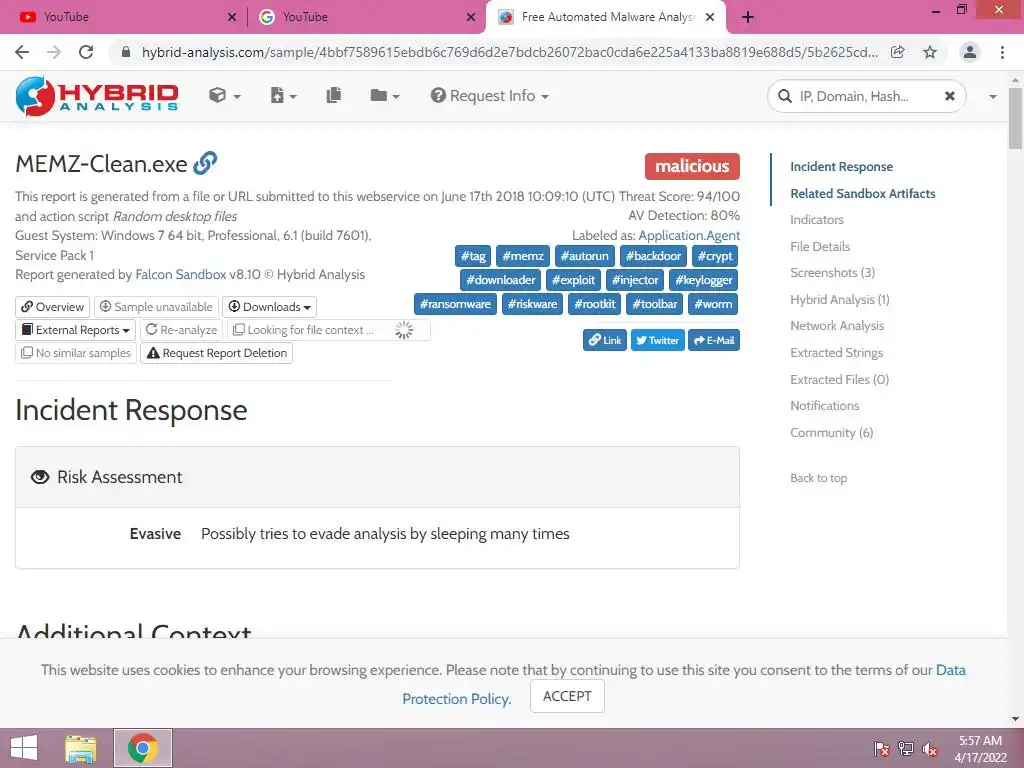Go to the Community (6) section
This screenshot has width=1024, height=768.
tap(831, 432)
